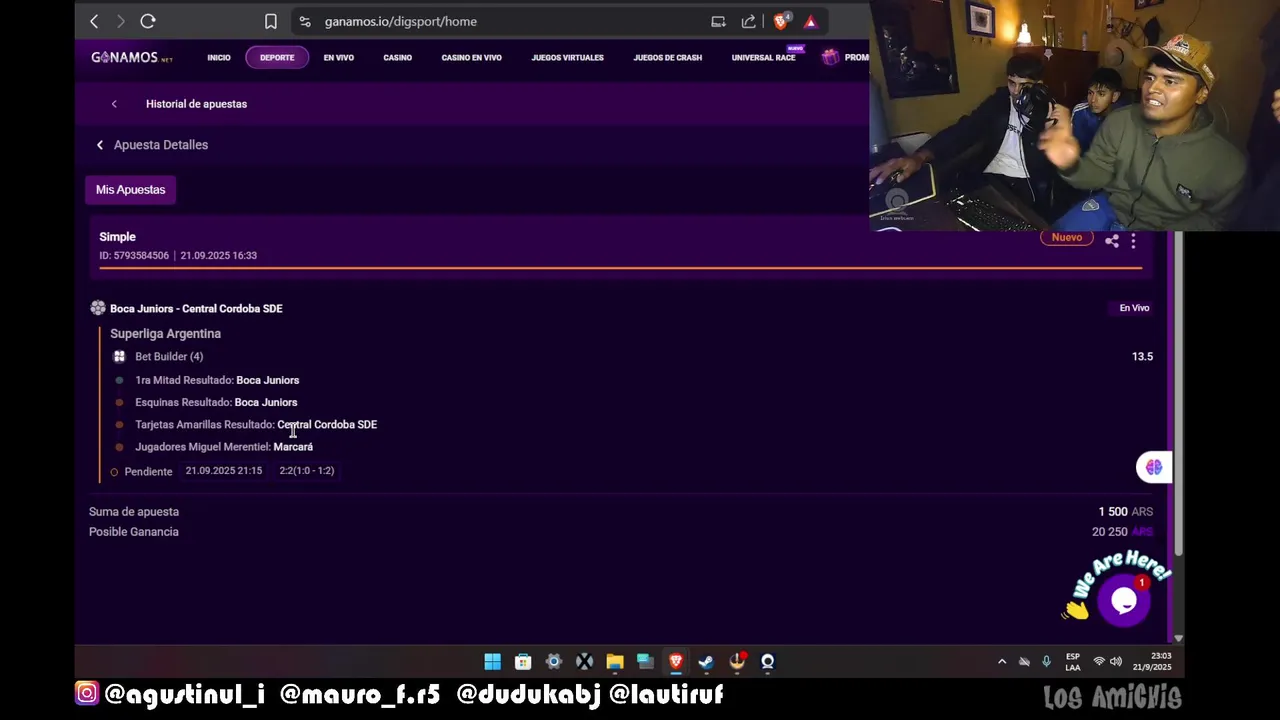Viewport: 1280px width, 720px height.
Task: Open the INICIO menu item
Action: (x=219, y=58)
